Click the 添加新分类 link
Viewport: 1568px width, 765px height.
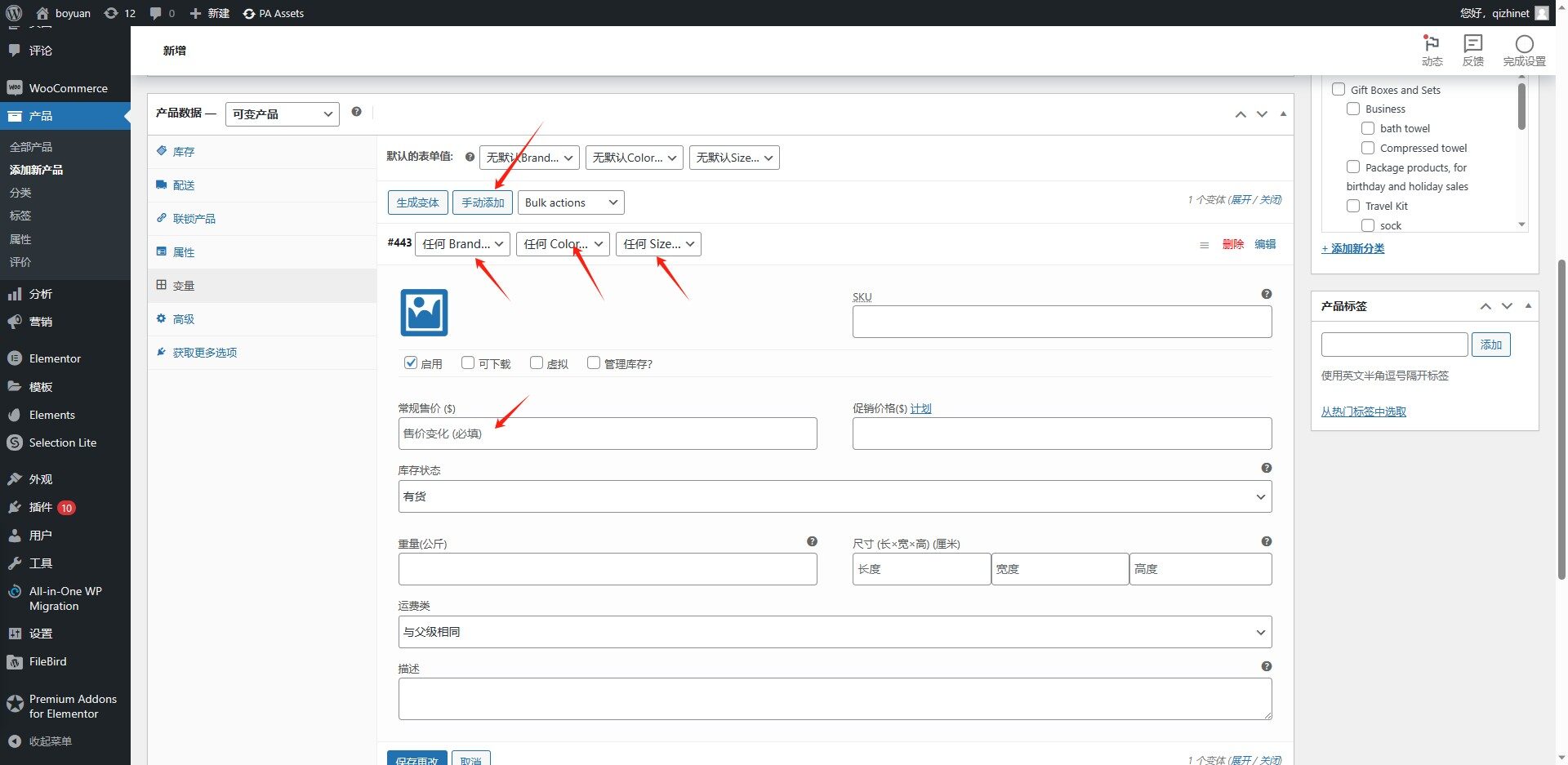coord(1353,248)
